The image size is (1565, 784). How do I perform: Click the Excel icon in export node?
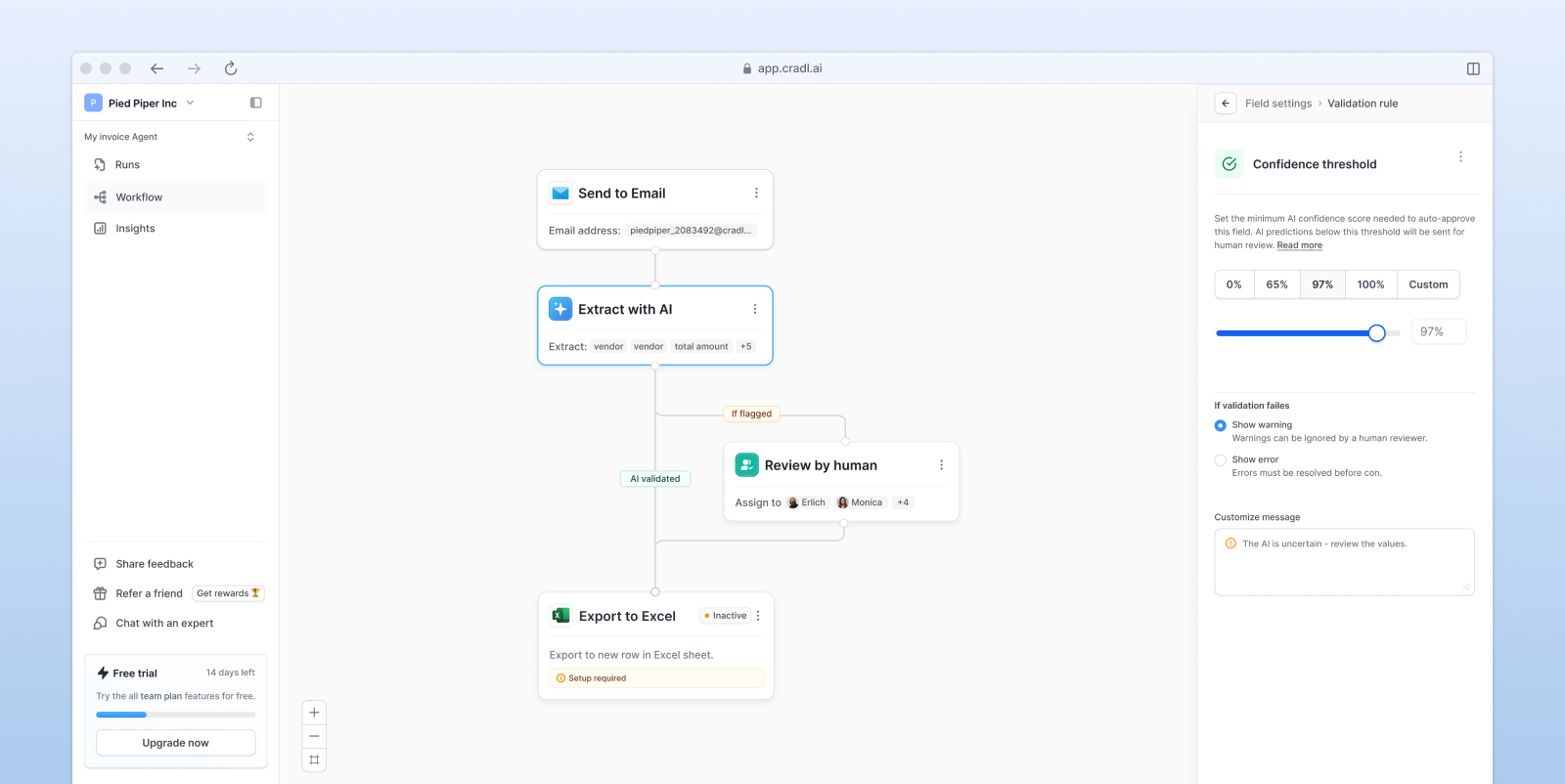click(561, 616)
